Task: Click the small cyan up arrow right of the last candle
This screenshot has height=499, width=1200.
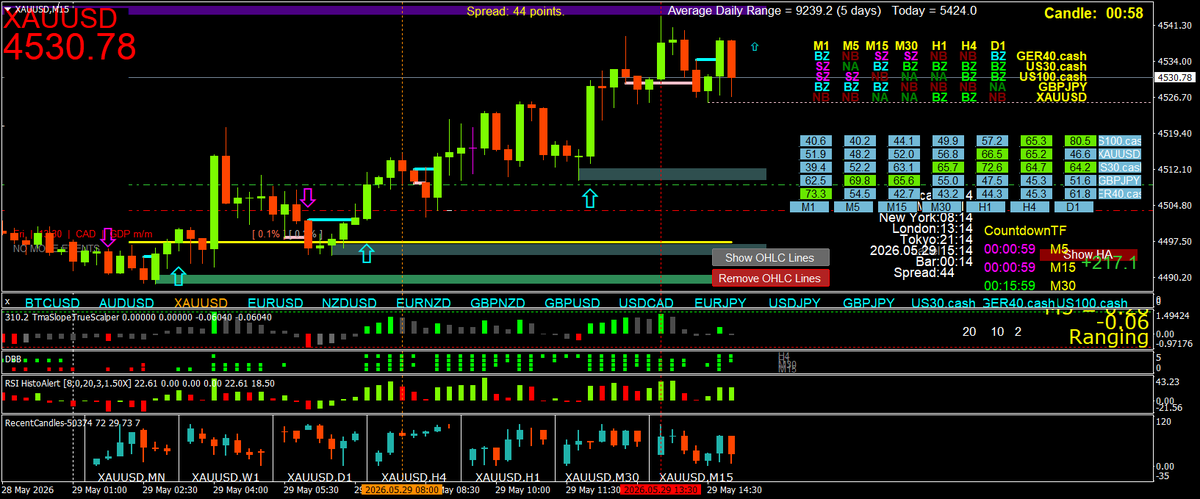Action: [x=754, y=45]
